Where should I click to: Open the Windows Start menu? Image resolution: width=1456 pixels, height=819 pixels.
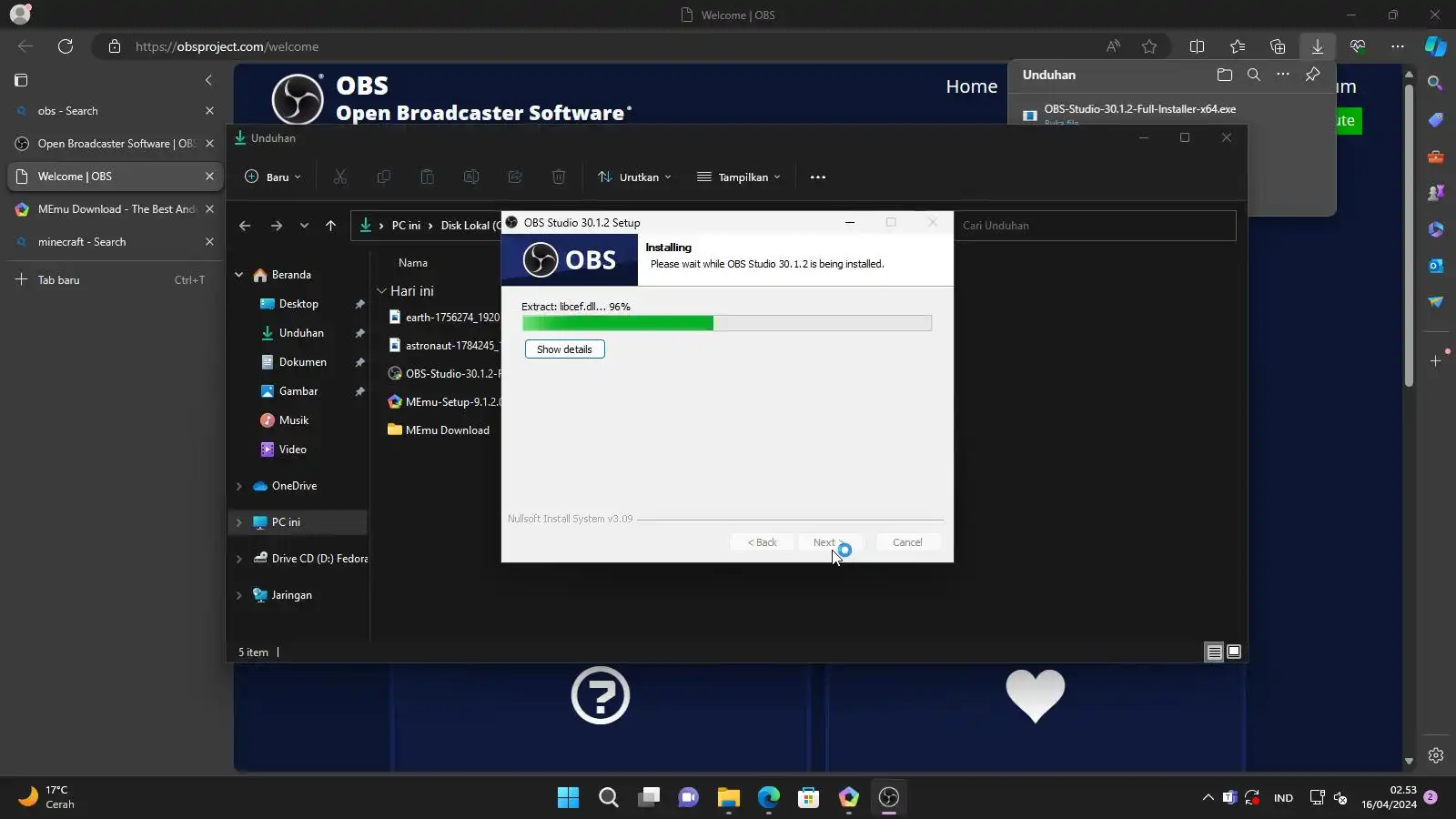(x=568, y=798)
